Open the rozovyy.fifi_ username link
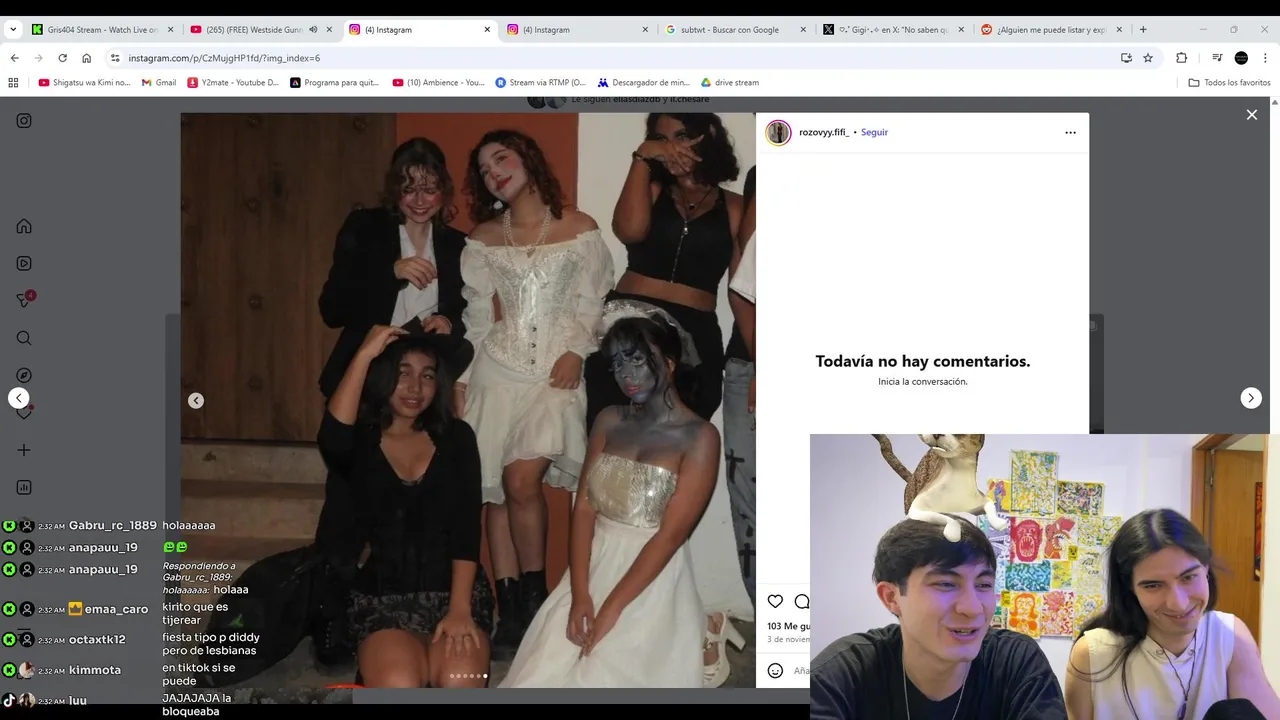The width and height of the screenshot is (1280, 720). 824,132
